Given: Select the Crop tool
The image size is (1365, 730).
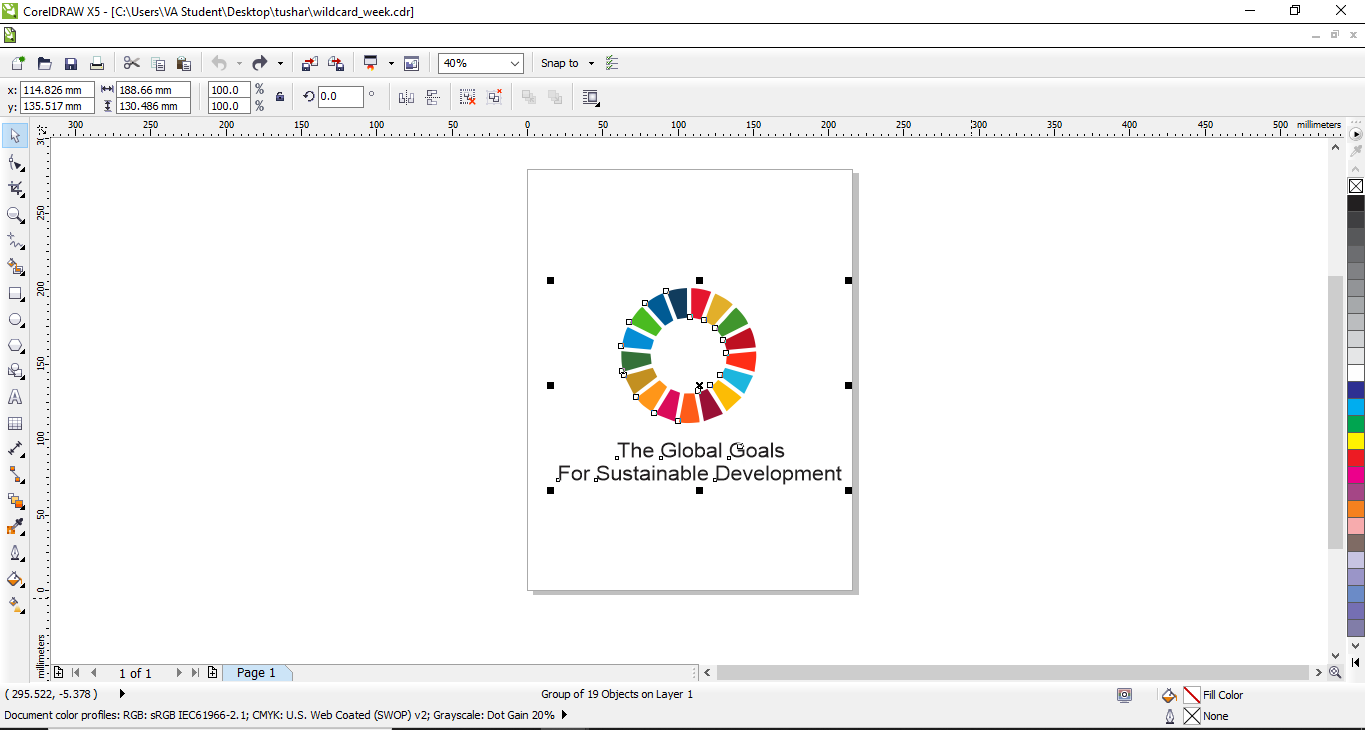Looking at the screenshot, I should coord(15,188).
